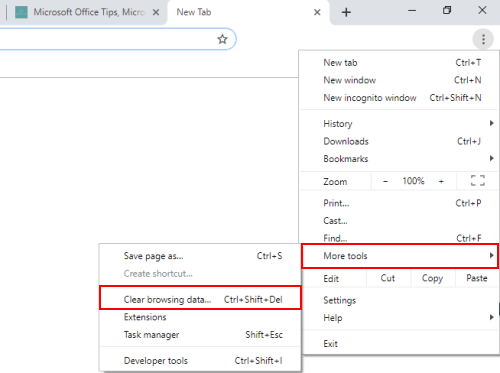Expand the Bookmarks submenu
The width and height of the screenshot is (500, 373).
(399, 159)
